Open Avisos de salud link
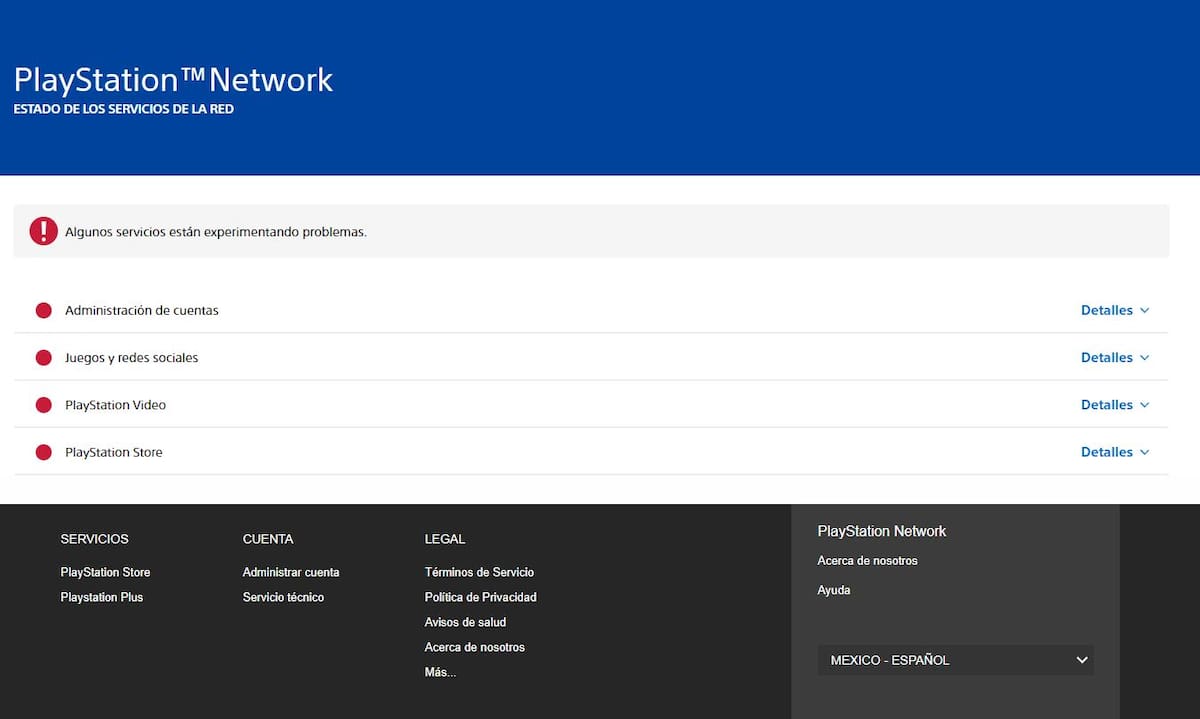 click(465, 622)
